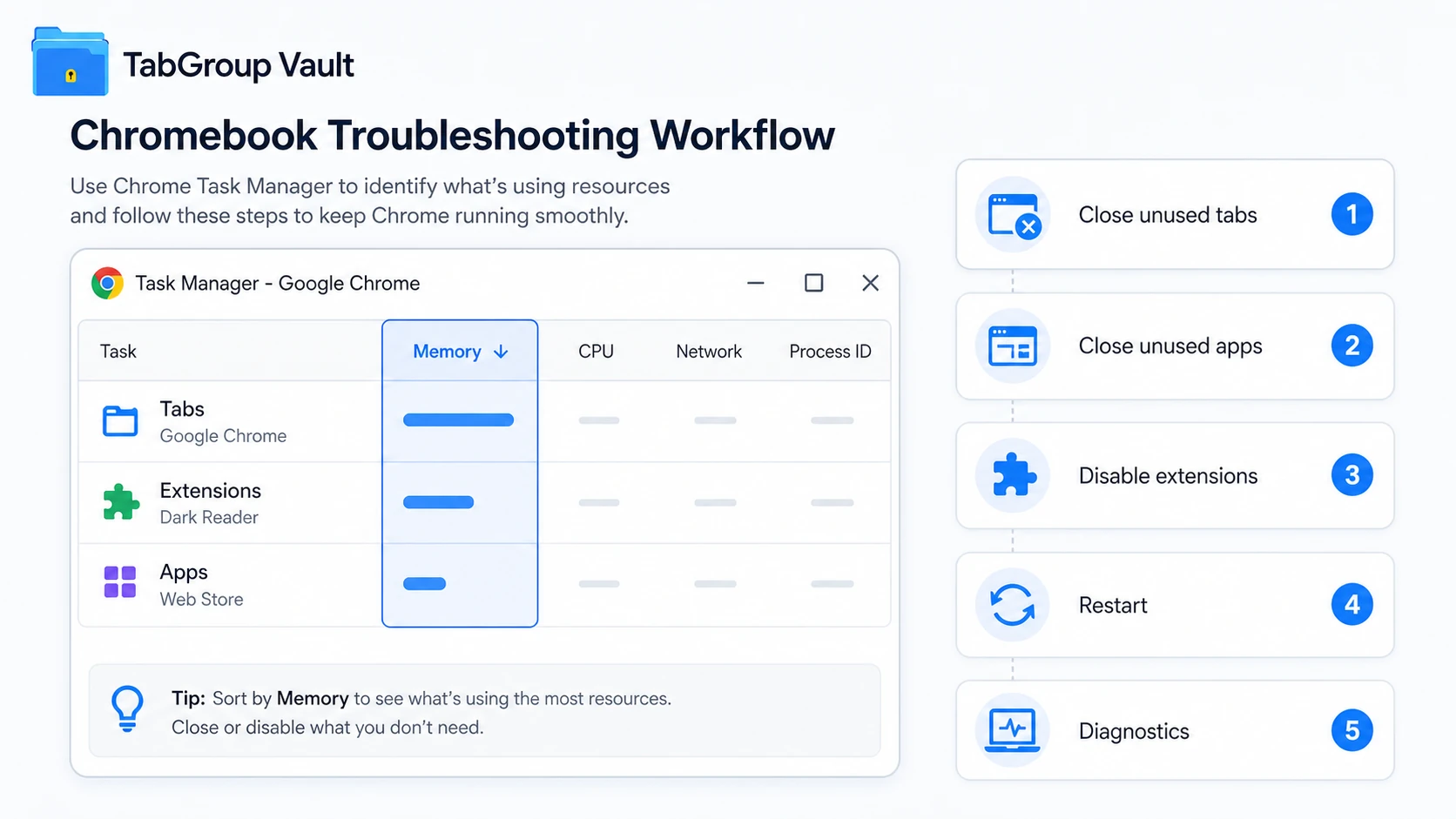
Task: Open the Disable extensions step
Action: click(x=1175, y=475)
